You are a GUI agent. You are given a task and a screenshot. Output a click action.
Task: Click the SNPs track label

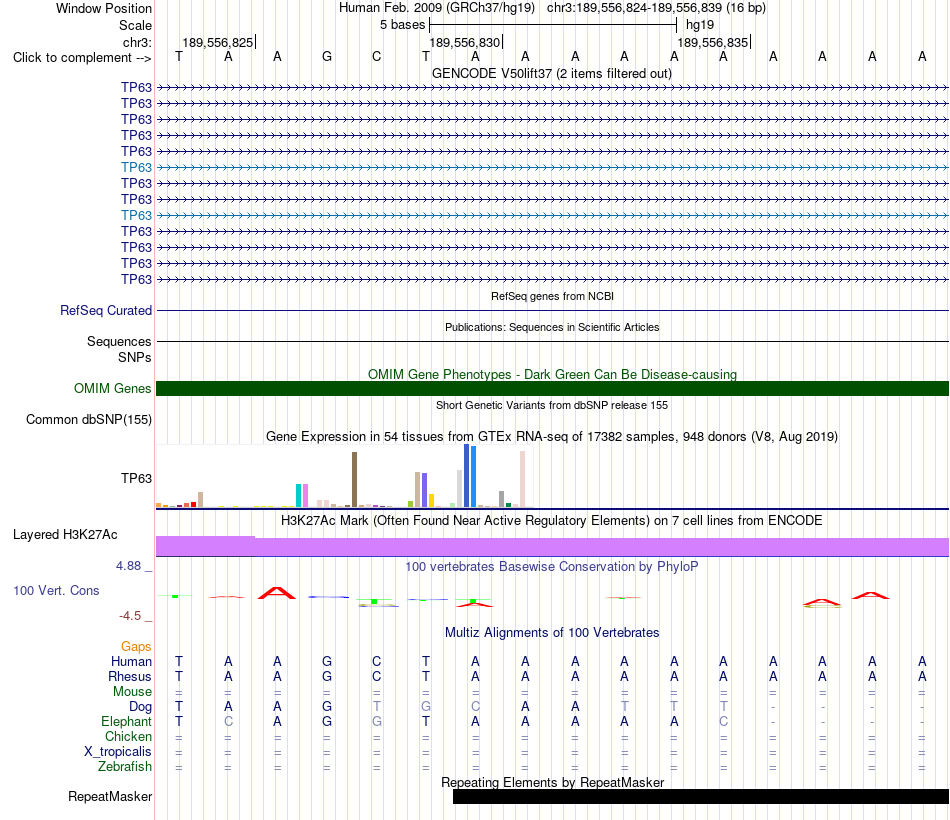tap(135, 358)
